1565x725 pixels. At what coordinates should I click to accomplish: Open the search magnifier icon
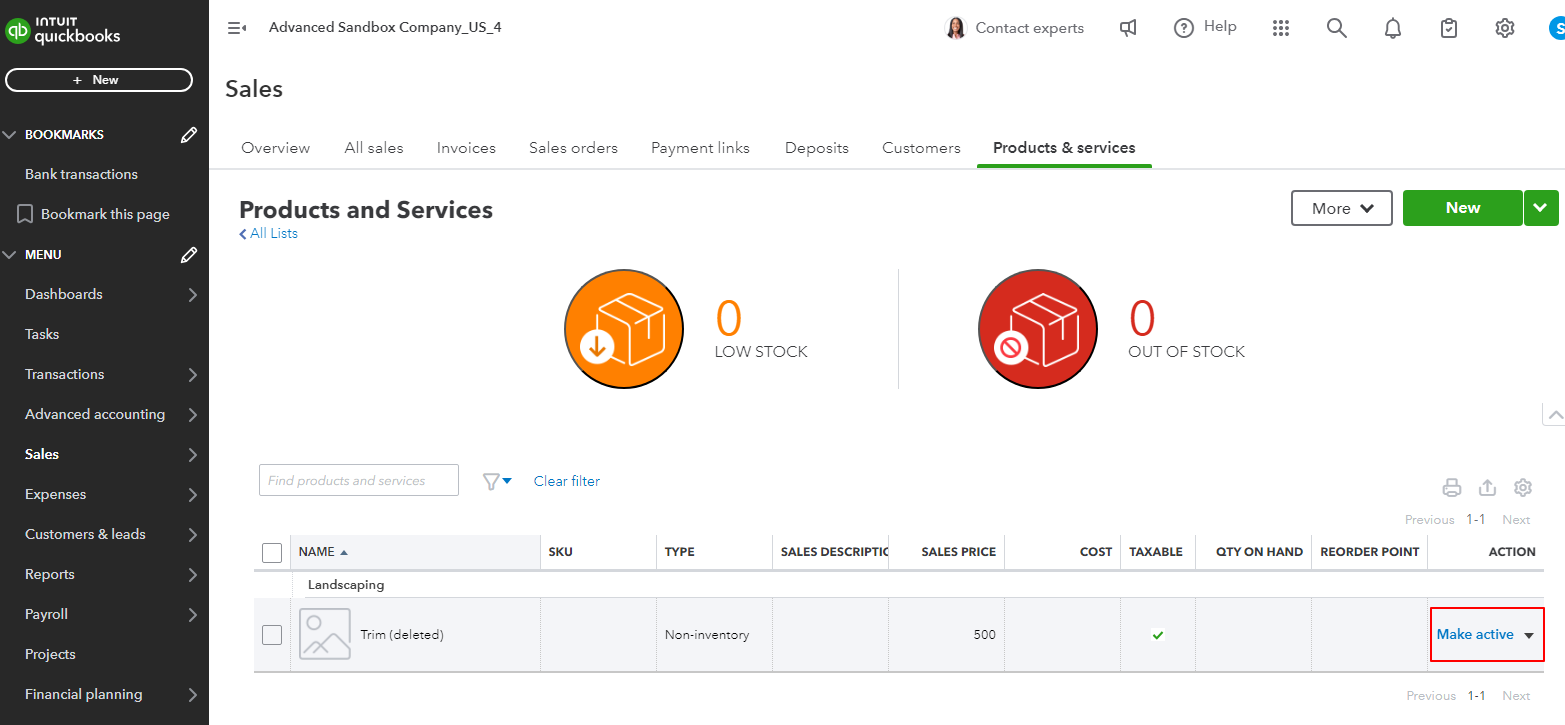[x=1336, y=28]
